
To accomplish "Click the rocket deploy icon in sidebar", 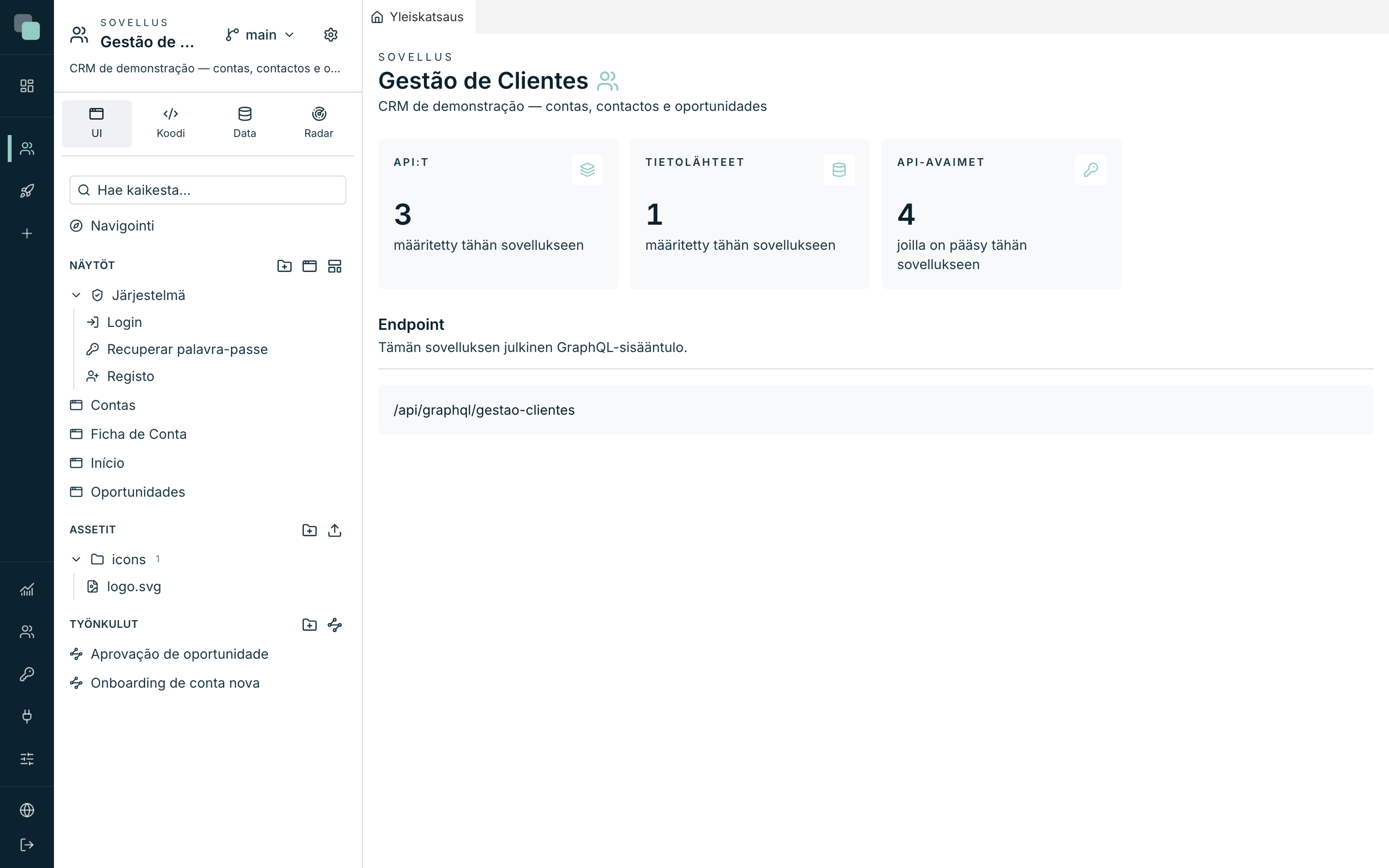I will coord(27,190).
